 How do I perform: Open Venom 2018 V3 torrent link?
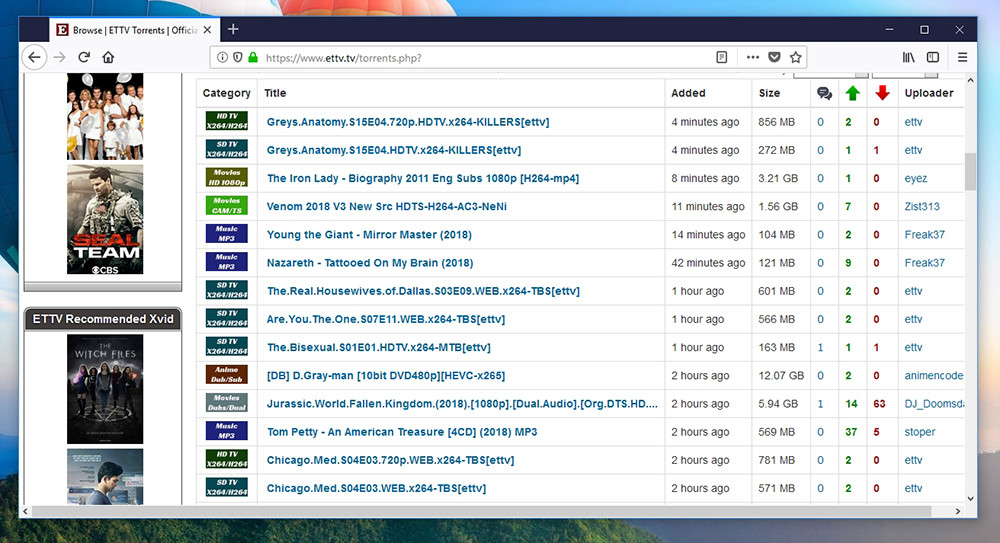pyautogui.click(x=386, y=206)
